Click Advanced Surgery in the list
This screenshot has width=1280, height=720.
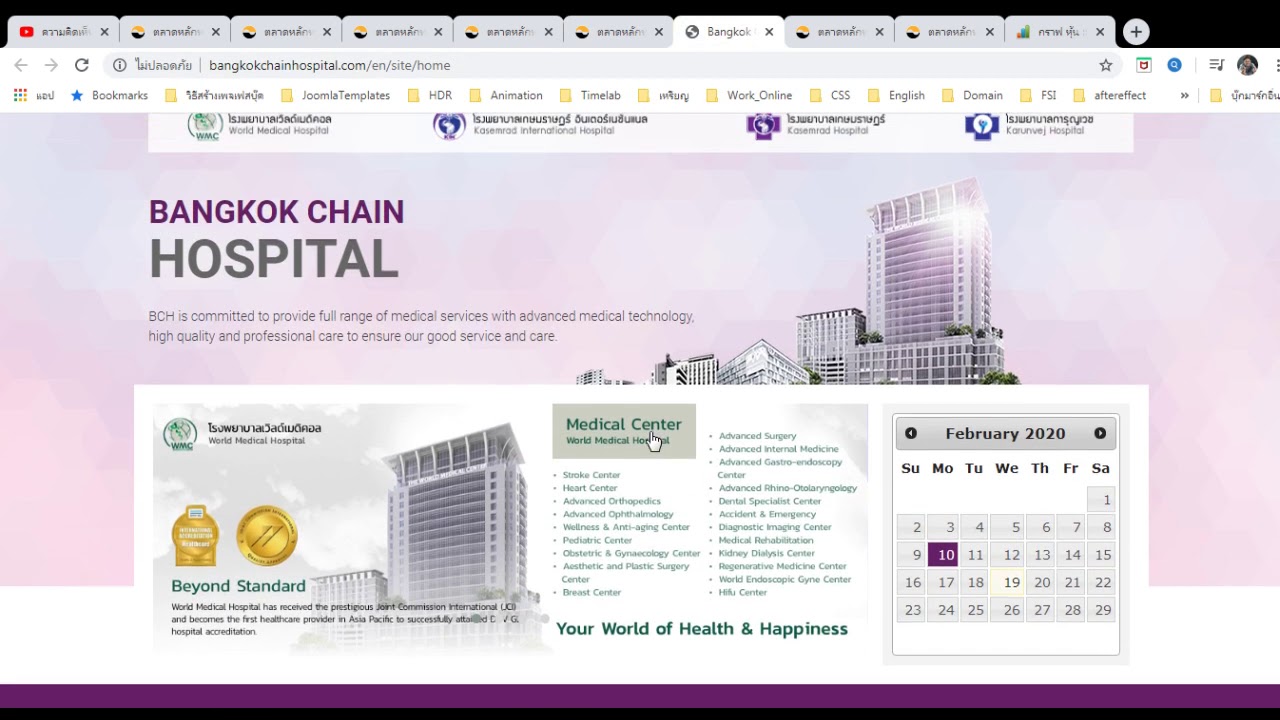757,436
